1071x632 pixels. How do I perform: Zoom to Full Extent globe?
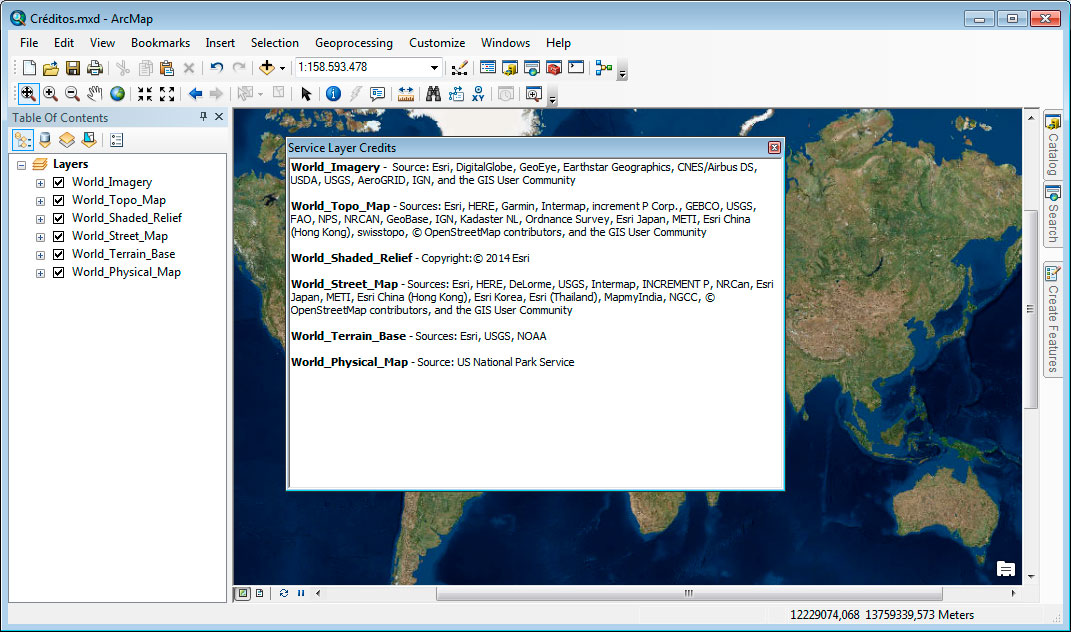117,94
